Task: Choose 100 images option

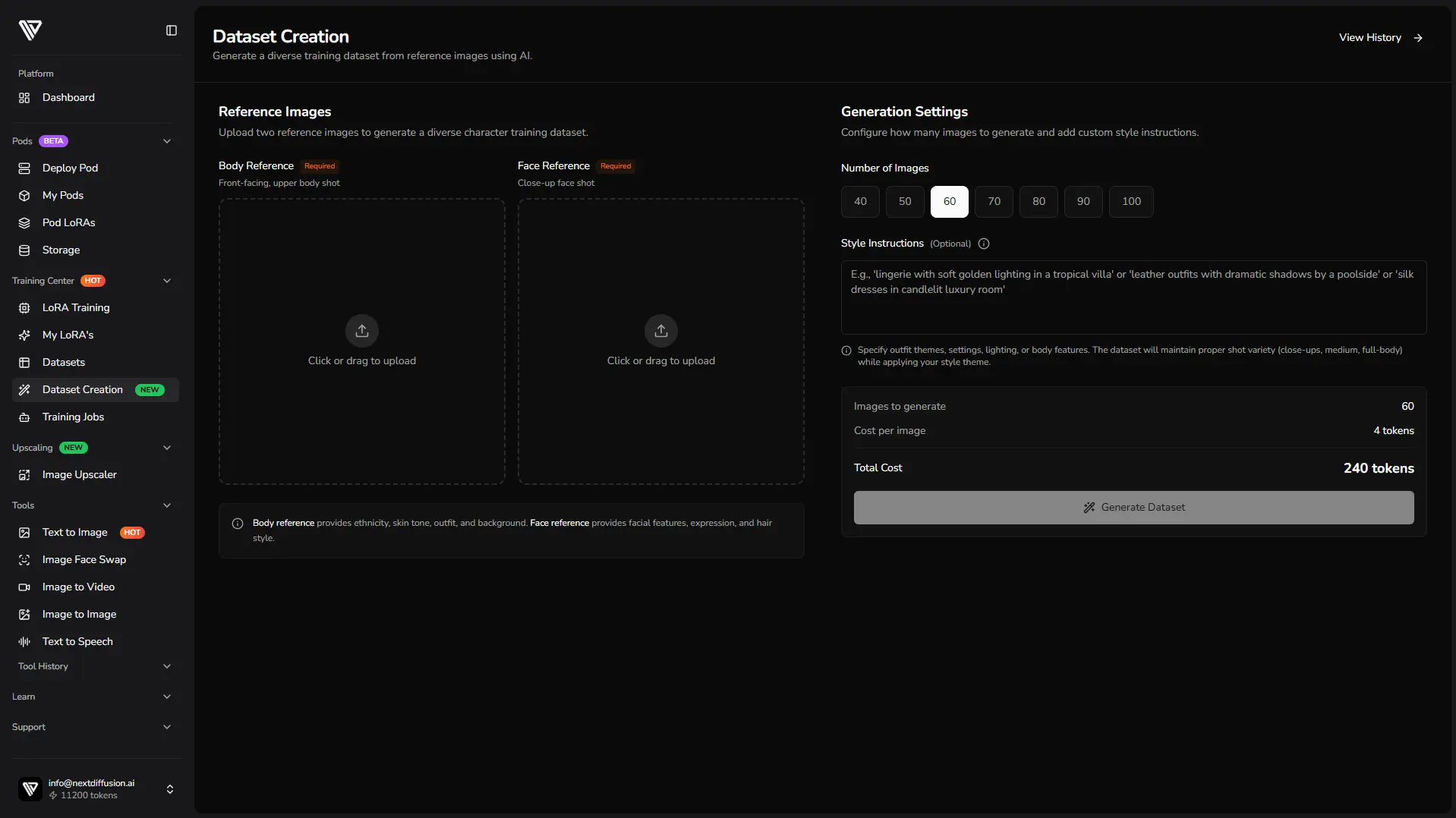Action: pyautogui.click(x=1131, y=202)
